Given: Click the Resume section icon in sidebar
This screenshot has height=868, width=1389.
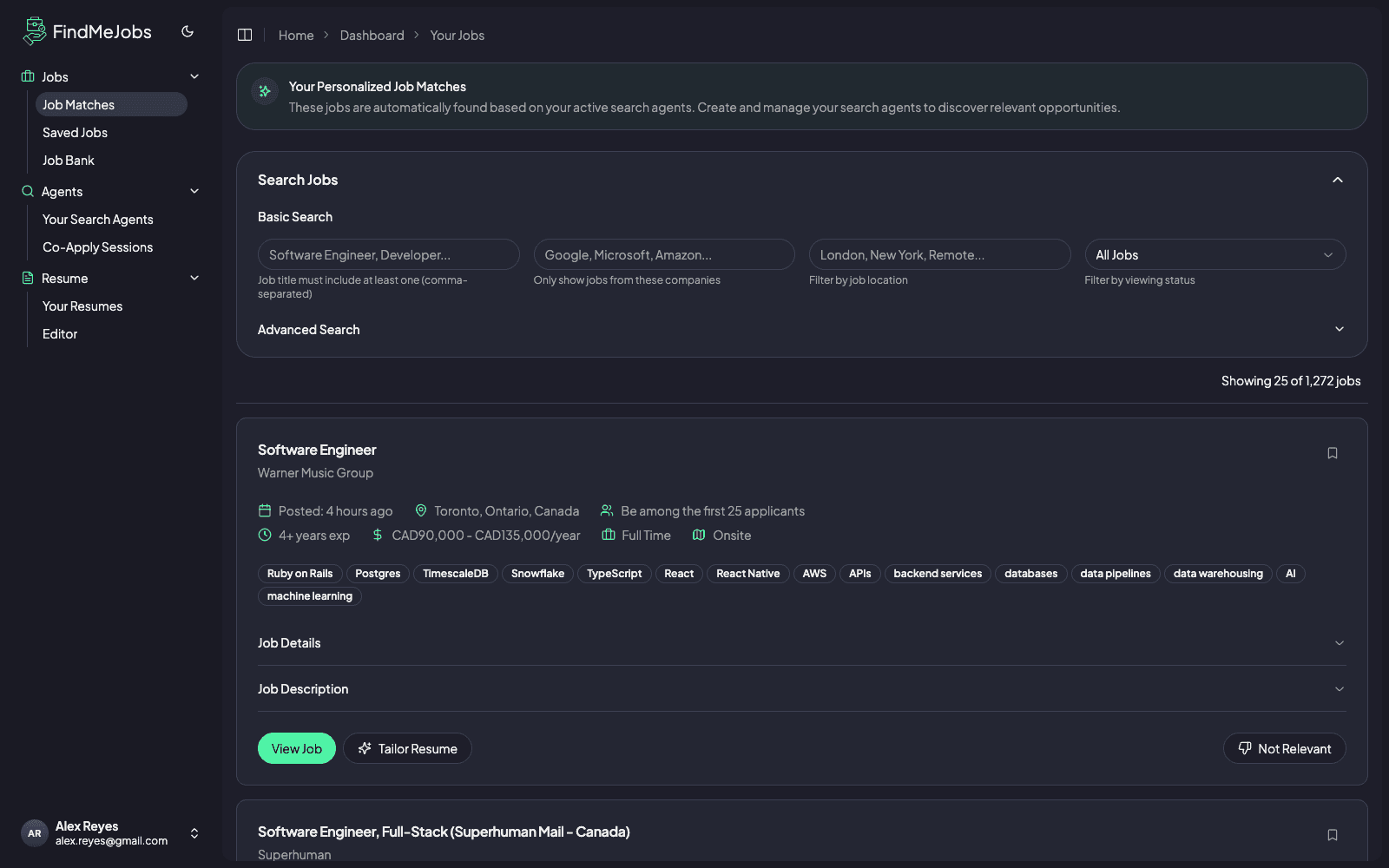Looking at the screenshot, I should tap(26, 278).
